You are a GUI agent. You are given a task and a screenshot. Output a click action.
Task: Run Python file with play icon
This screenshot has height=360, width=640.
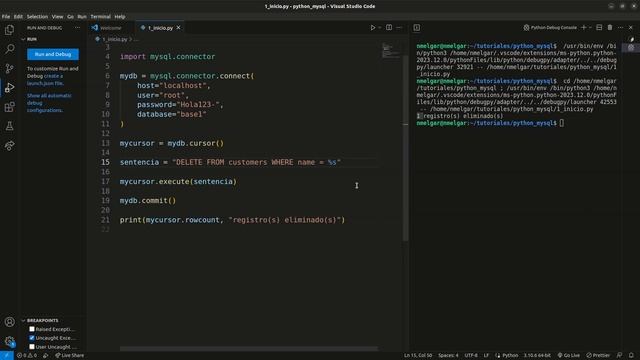pyautogui.click(x=373, y=28)
